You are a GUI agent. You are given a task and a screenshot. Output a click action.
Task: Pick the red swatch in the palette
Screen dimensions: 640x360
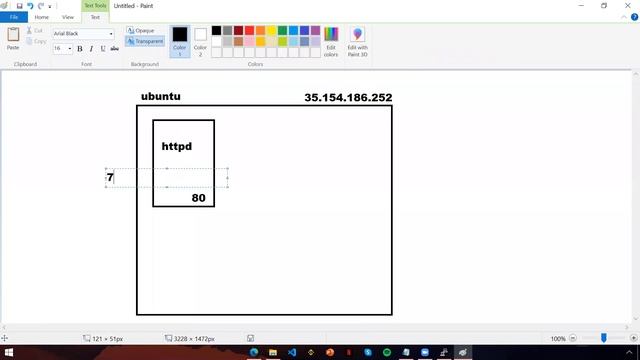point(249,30)
